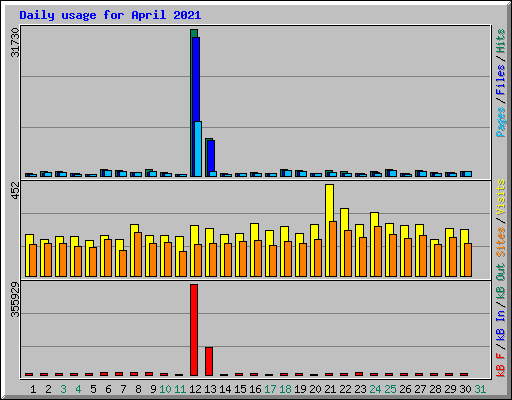Click day label 26 on the x-axis
512x400 pixels.
(x=405, y=389)
